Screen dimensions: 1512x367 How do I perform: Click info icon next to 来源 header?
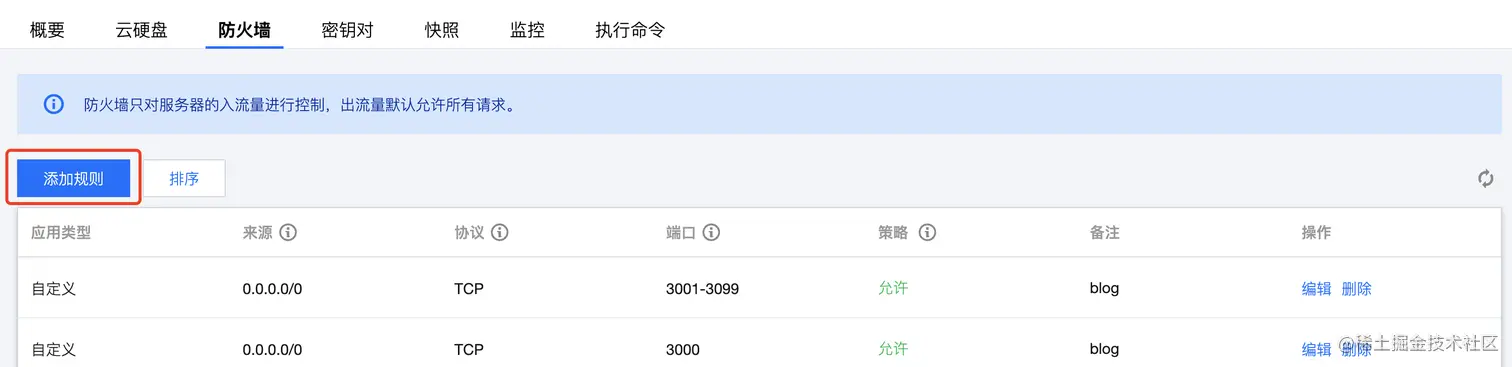click(288, 233)
